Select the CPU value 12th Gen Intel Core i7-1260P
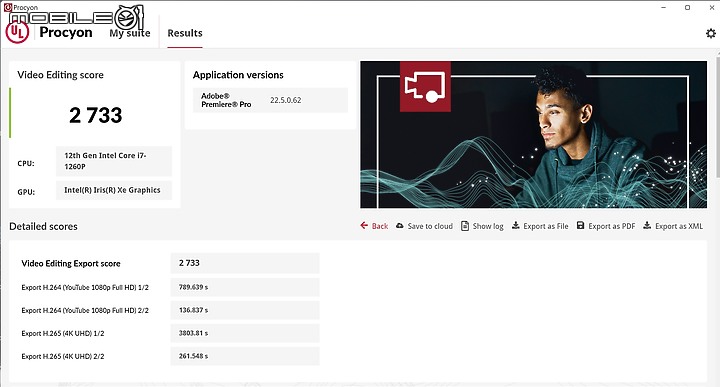Viewport: 720px width, 387px height. [114, 161]
